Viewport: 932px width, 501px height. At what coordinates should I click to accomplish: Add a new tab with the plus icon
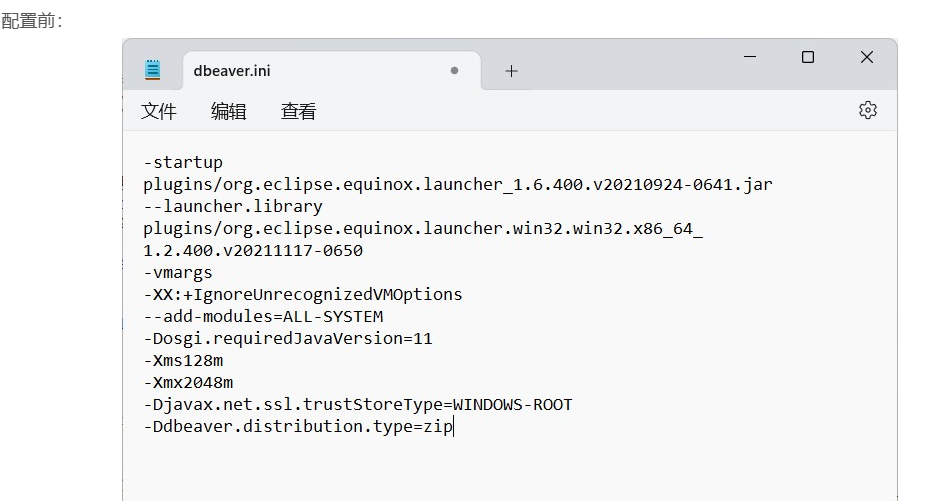point(511,71)
